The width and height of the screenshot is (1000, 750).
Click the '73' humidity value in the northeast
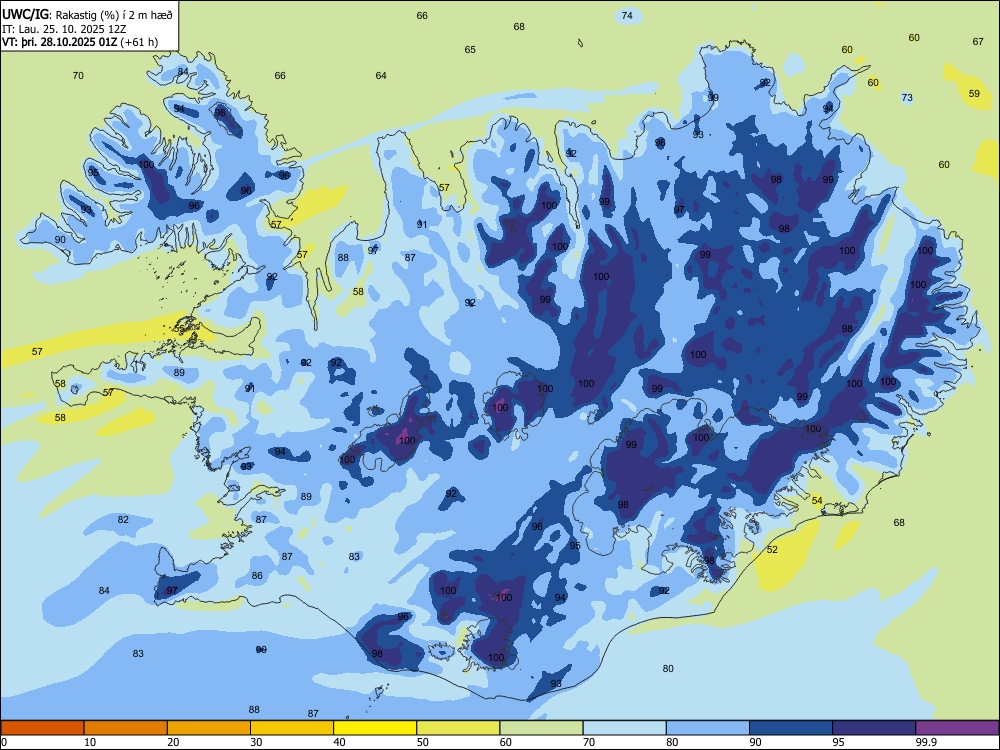pyautogui.click(x=907, y=98)
